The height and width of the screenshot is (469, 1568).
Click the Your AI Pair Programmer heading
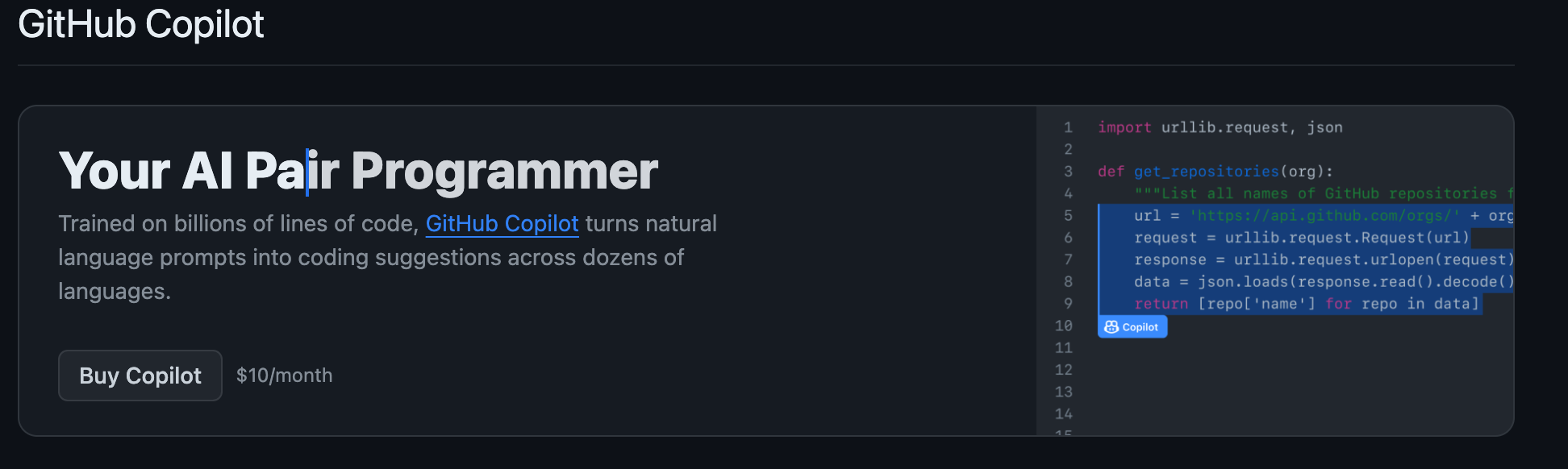click(358, 171)
